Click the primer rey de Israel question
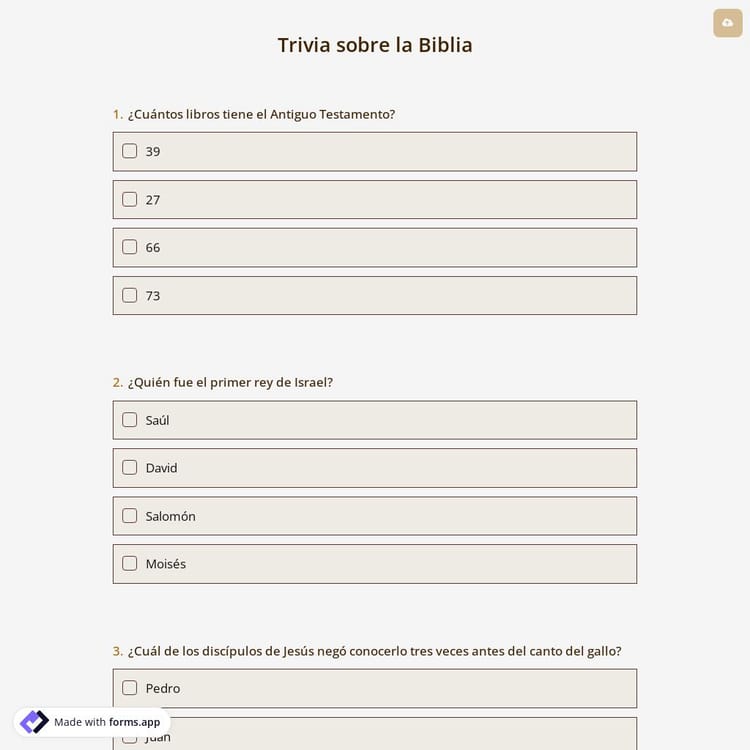This screenshot has height=750, width=750. 230,382
